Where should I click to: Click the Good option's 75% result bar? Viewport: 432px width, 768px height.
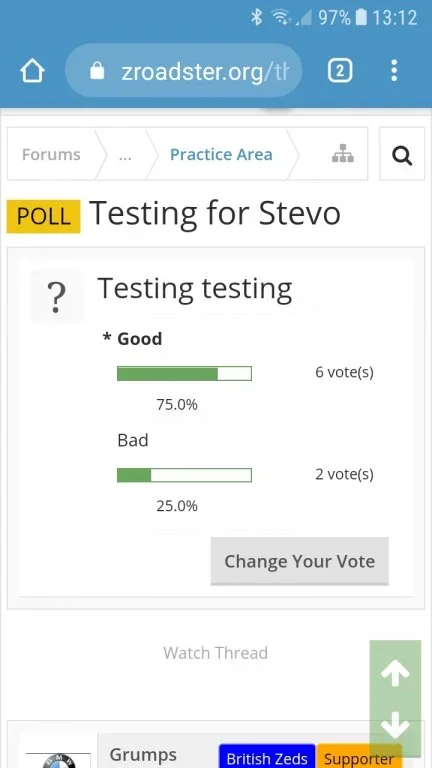tap(184, 374)
